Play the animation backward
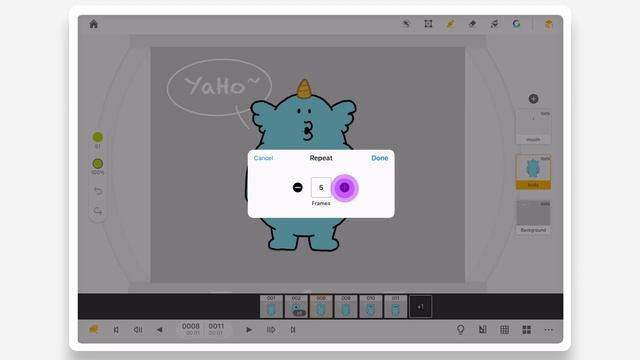 tap(160, 330)
